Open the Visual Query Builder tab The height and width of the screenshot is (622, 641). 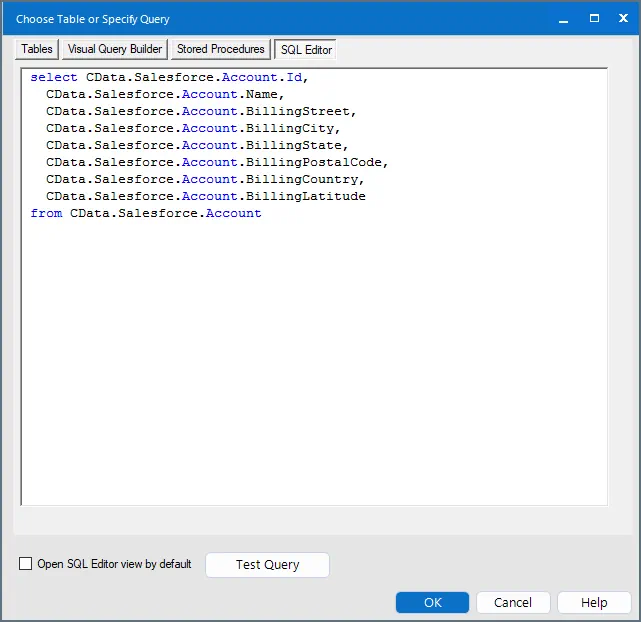(x=115, y=49)
